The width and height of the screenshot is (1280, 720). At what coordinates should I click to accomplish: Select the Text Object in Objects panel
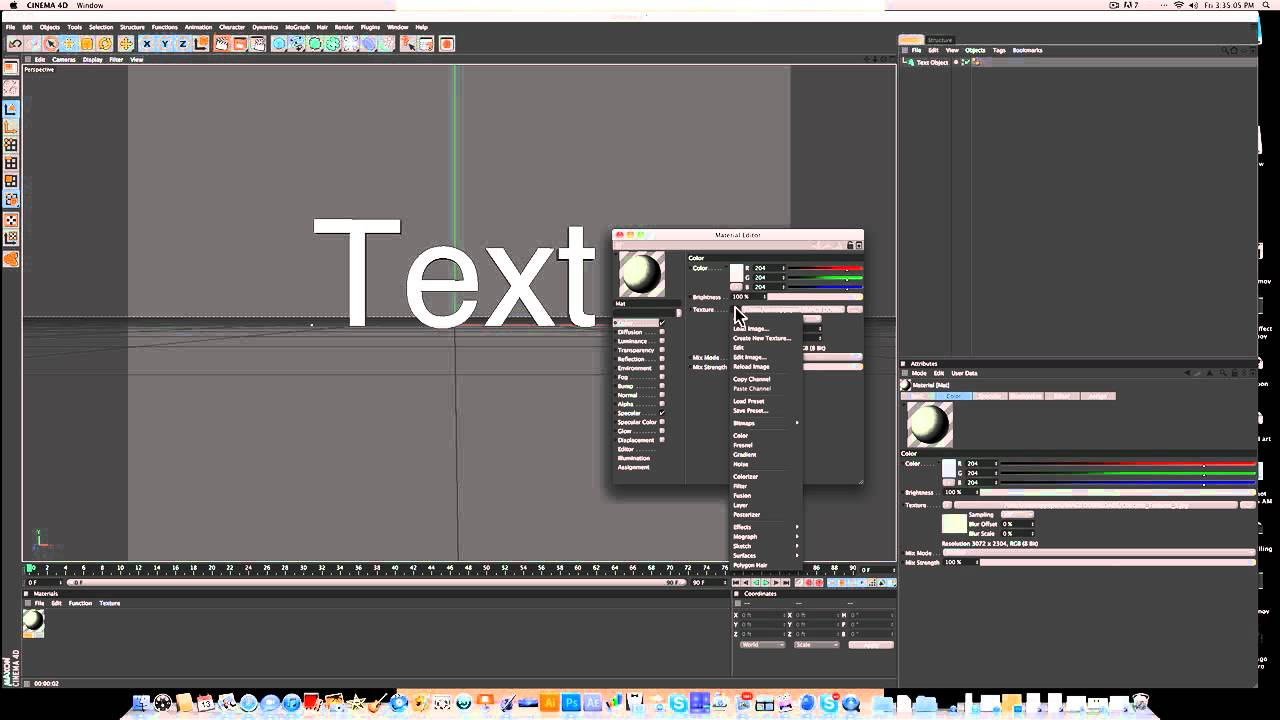coord(932,62)
